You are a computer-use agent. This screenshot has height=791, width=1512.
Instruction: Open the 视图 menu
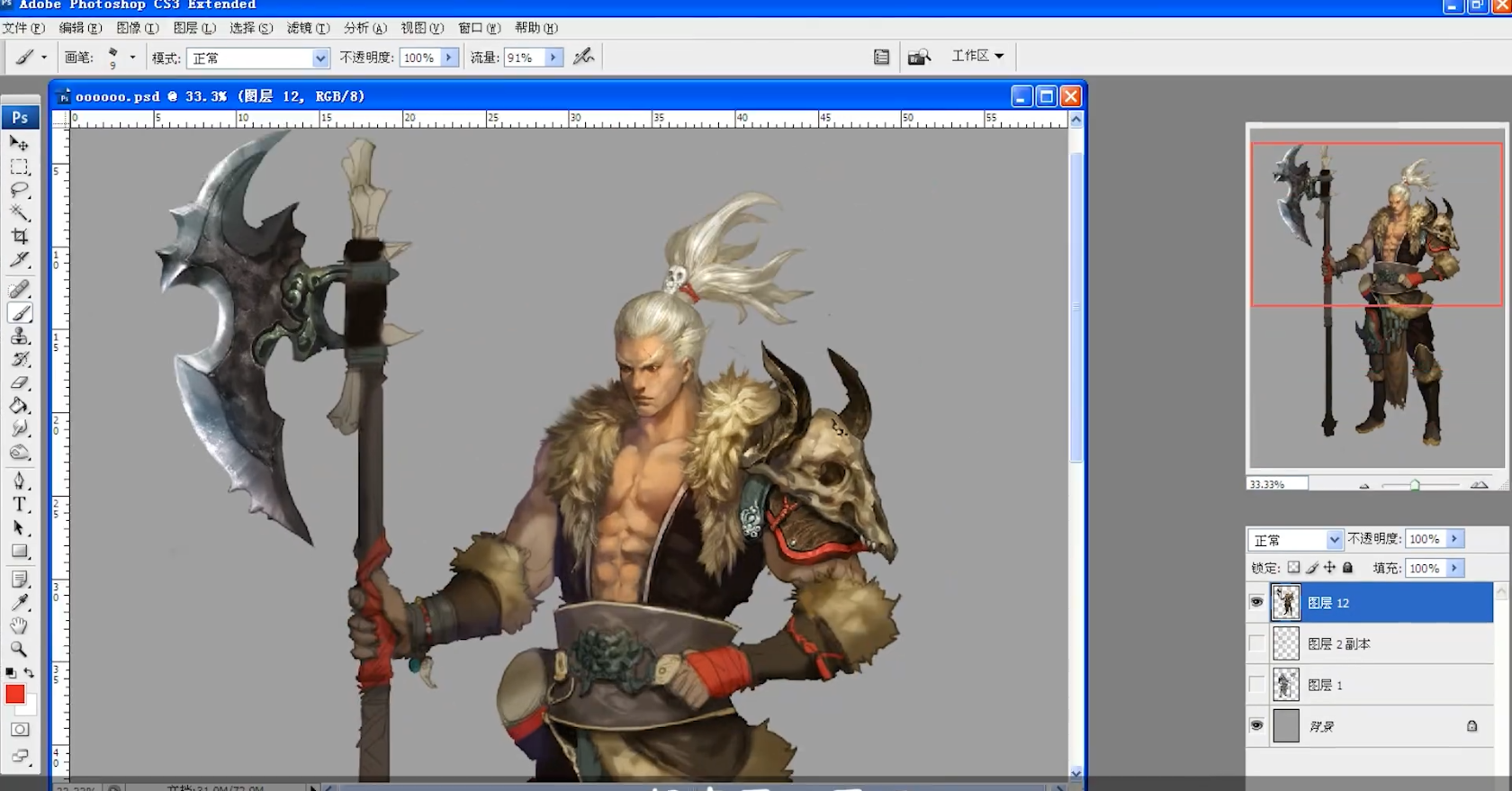click(422, 28)
